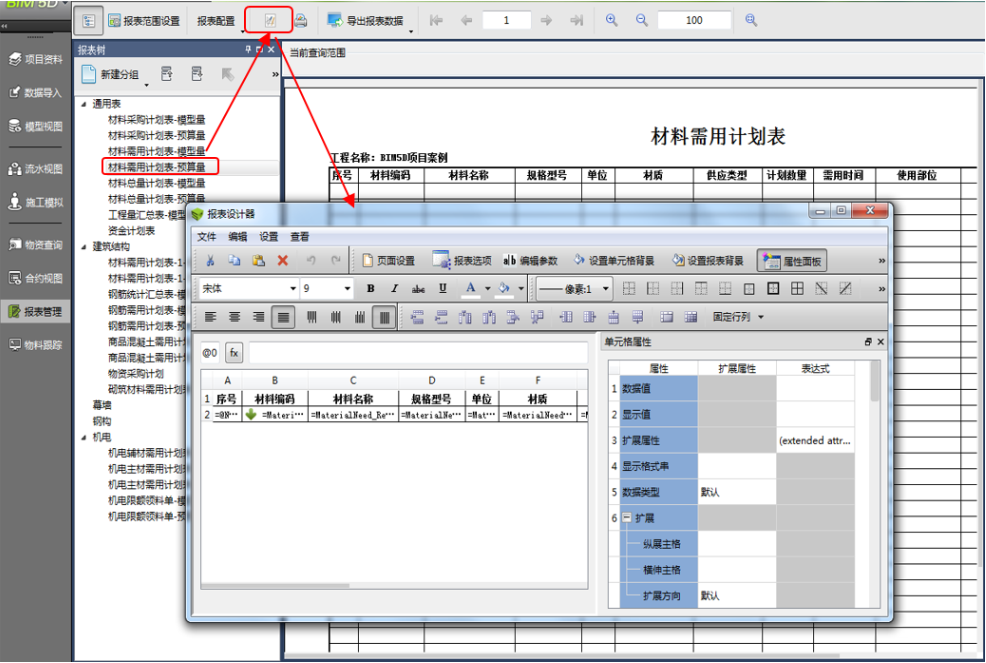
Task: Click 设置单元格背景 cell background button
Action: [614, 260]
